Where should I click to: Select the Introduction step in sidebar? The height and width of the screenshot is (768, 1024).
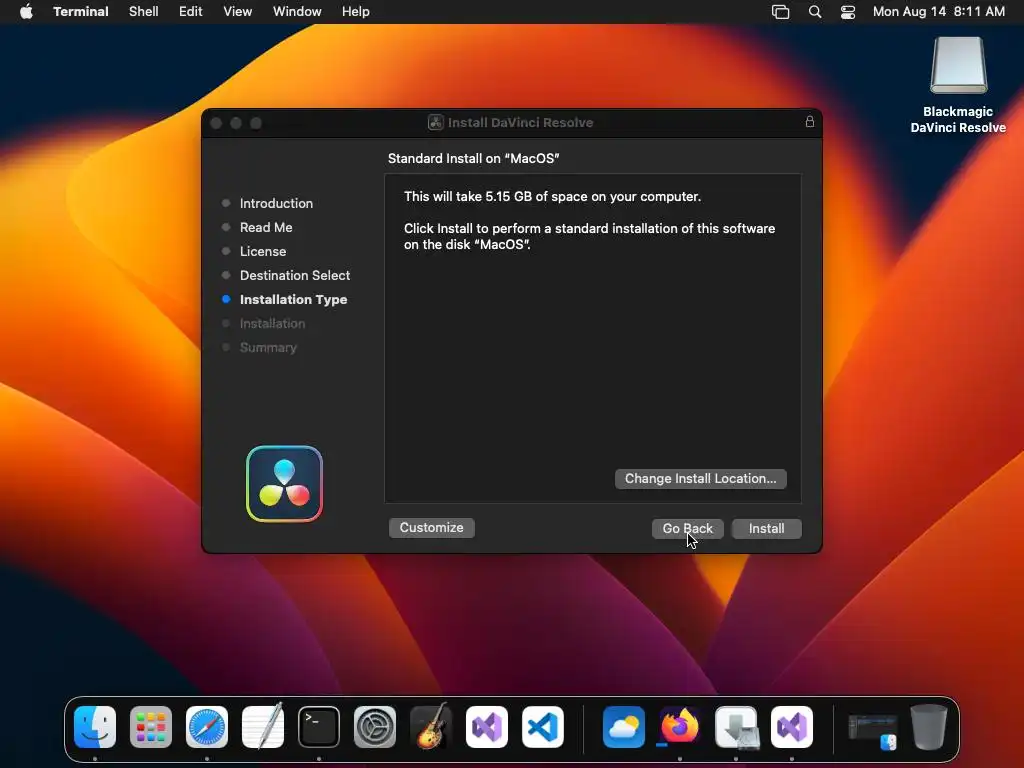pyautogui.click(x=276, y=203)
